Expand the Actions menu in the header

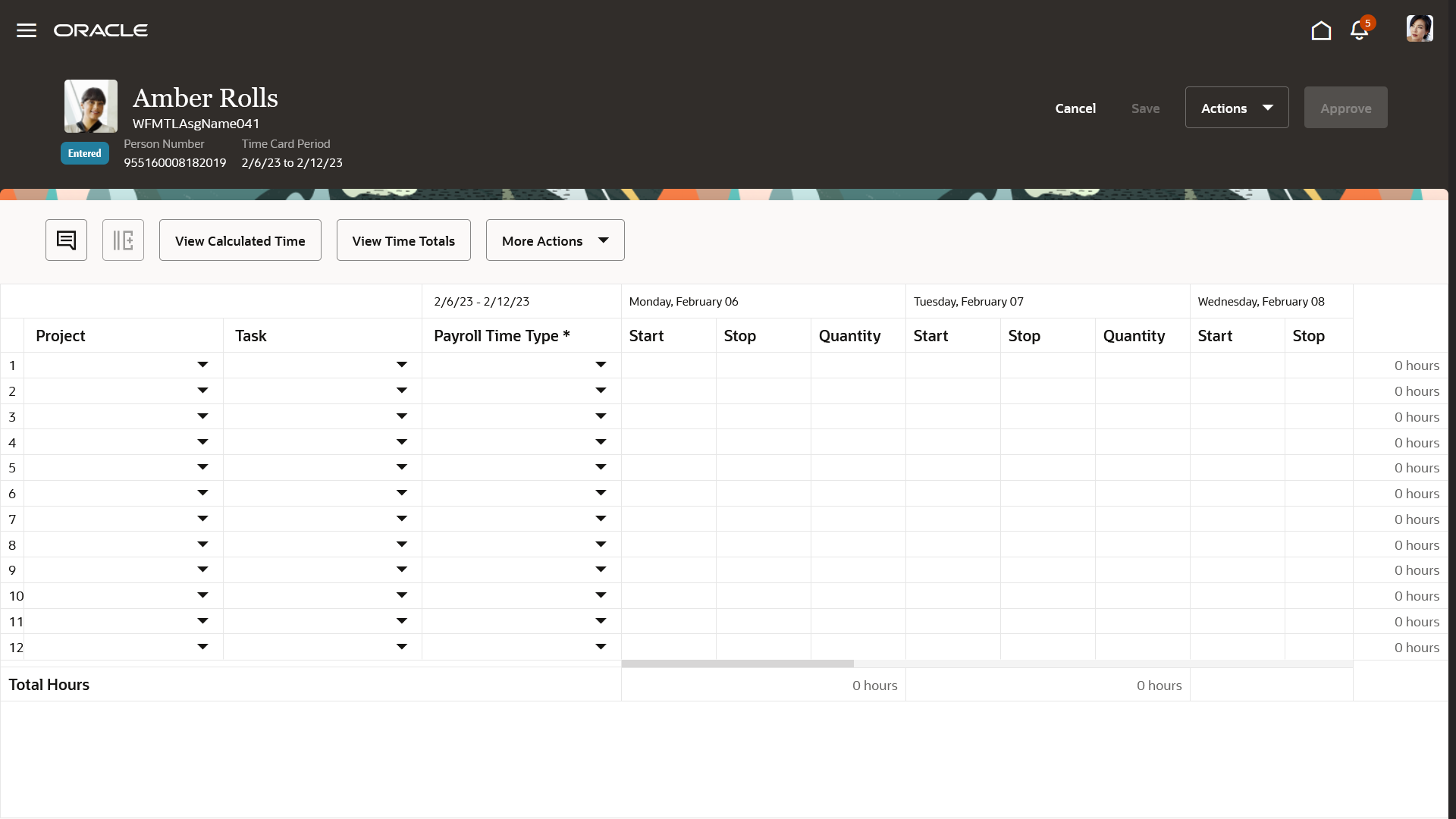tap(1236, 107)
